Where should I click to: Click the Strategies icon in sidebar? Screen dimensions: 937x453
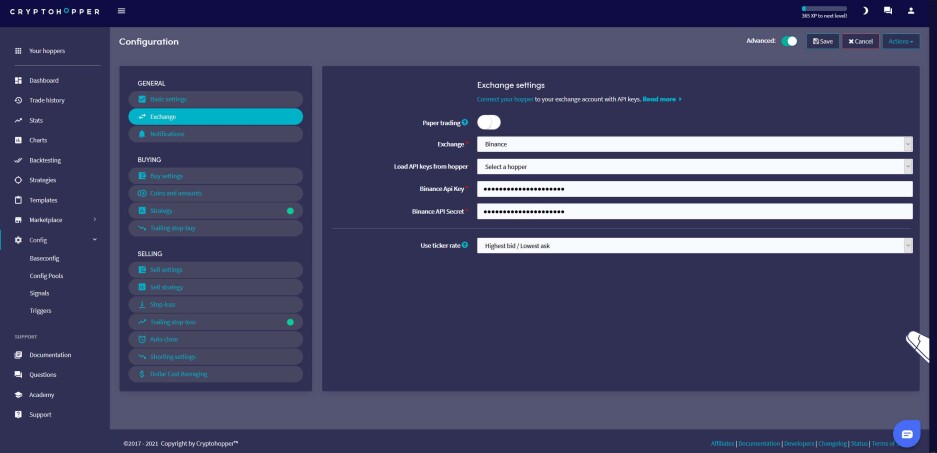click(x=18, y=180)
